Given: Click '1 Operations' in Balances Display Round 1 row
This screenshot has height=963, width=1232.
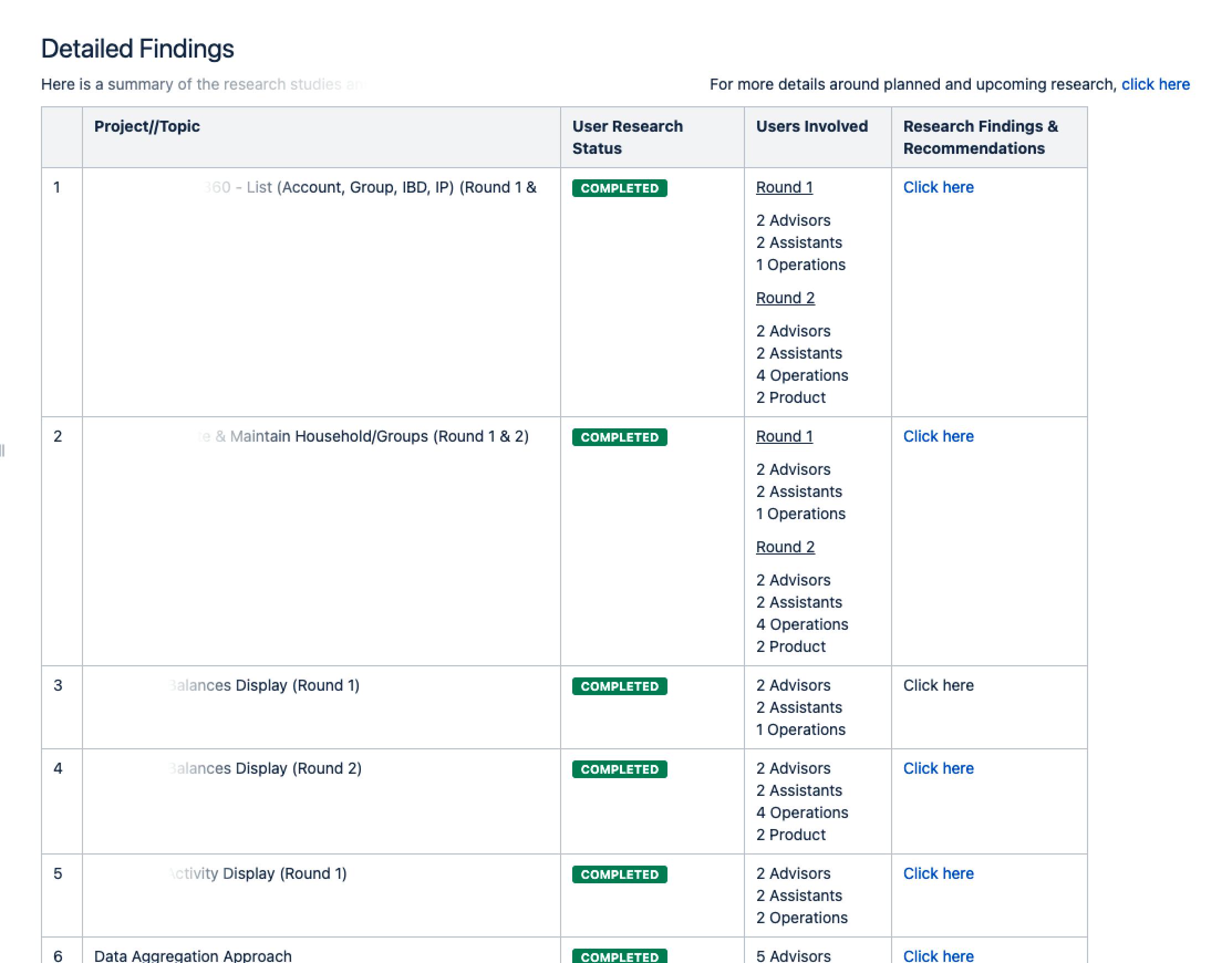Looking at the screenshot, I should coord(800,729).
